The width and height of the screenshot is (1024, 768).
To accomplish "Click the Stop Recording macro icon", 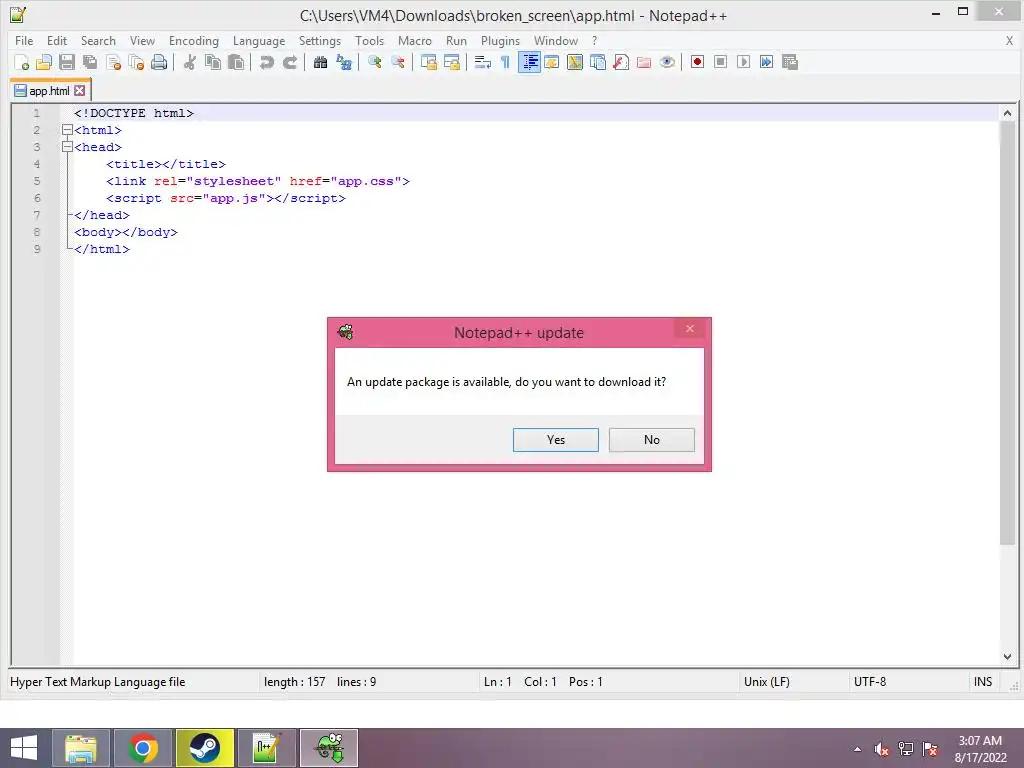I will coord(720,62).
